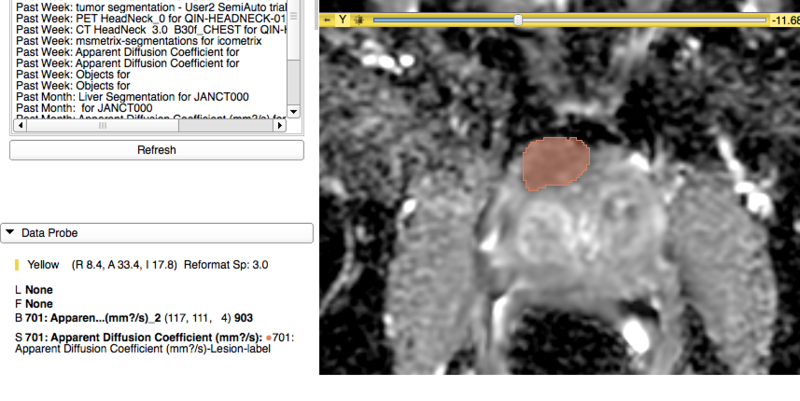Image resolution: width=800 pixels, height=401 pixels.
Task: Click the orange lesion segmentation in the slice view
Action: coord(556,162)
